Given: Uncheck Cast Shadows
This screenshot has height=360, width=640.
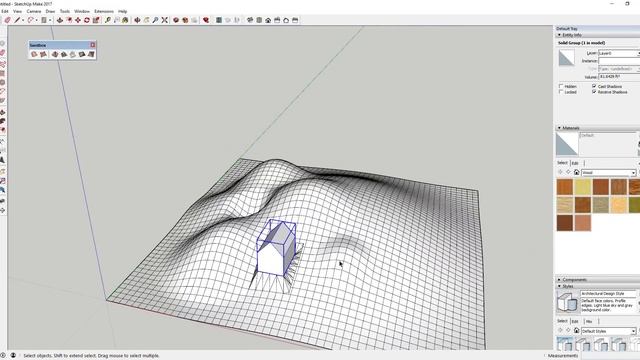Looking at the screenshot, I should [594, 87].
